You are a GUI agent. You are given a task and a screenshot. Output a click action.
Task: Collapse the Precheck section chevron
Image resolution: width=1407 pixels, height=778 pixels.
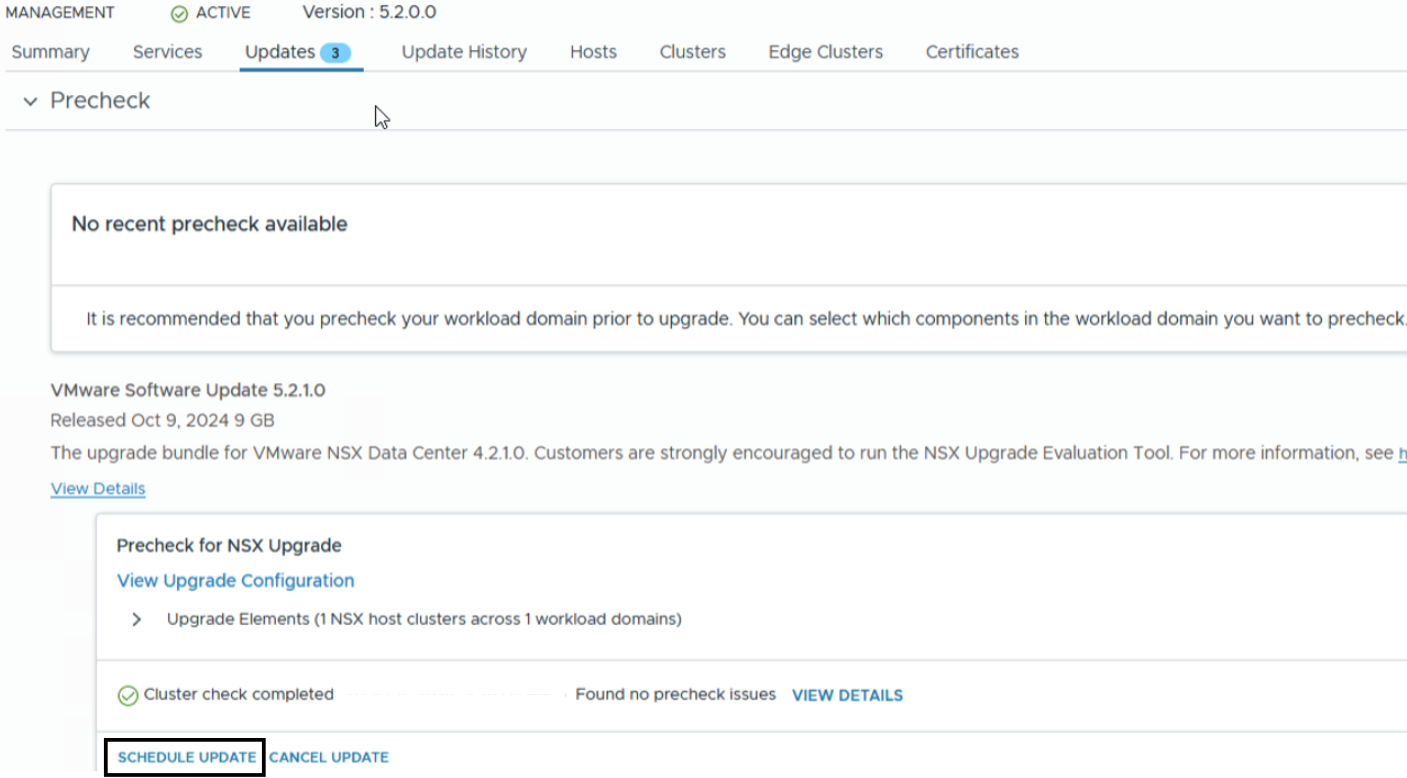[30, 101]
